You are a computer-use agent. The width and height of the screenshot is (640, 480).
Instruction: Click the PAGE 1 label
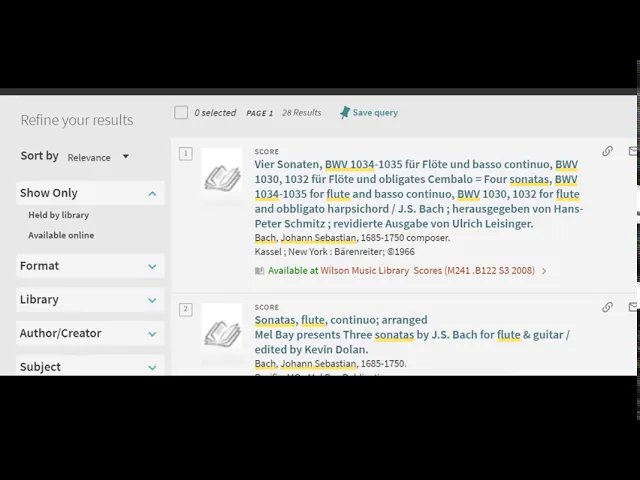pos(260,113)
